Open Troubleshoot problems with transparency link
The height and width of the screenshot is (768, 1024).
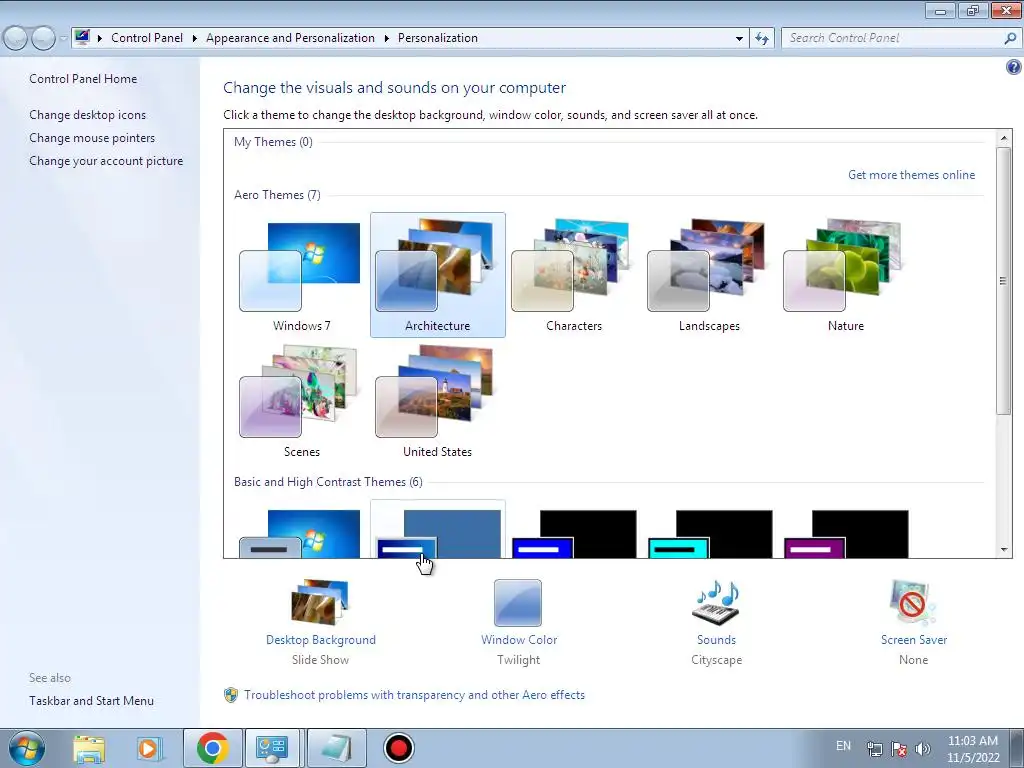click(414, 695)
